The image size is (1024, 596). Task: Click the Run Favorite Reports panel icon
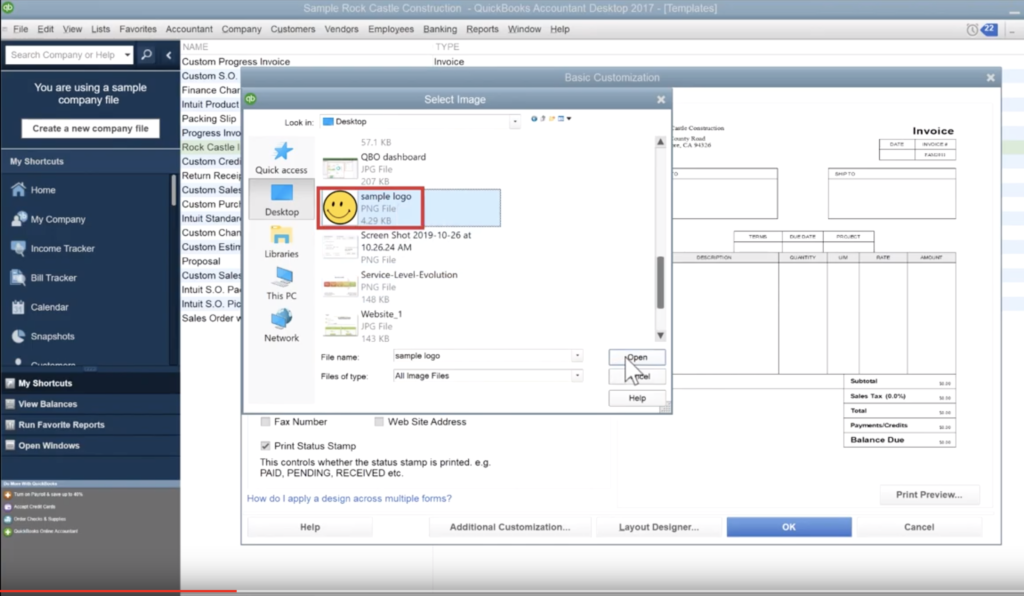10,425
